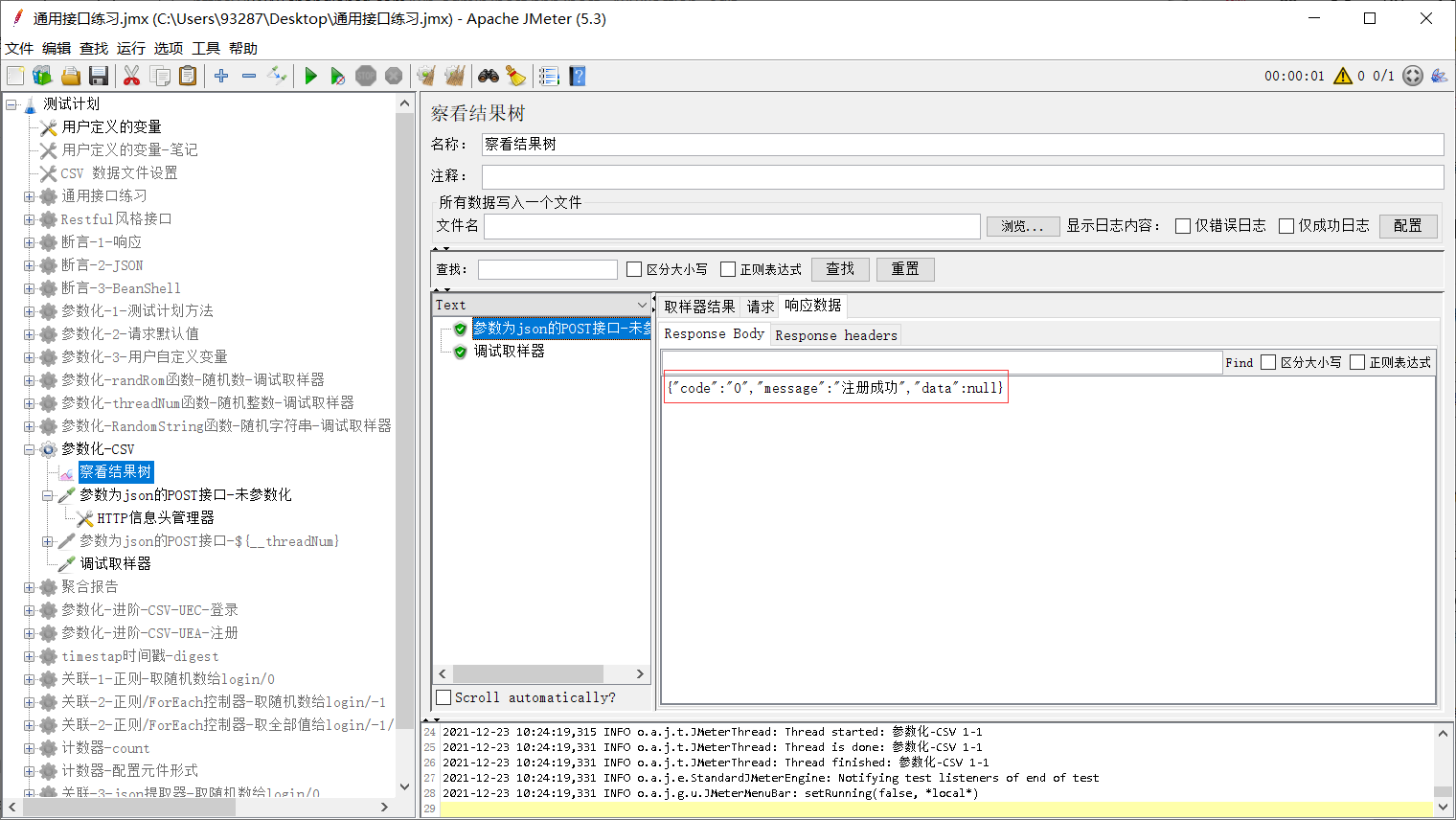Collapse the 测试计划 root node
Image resolution: width=1456 pixels, height=820 pixels.
pyautogui.click(x=11, y=104)
